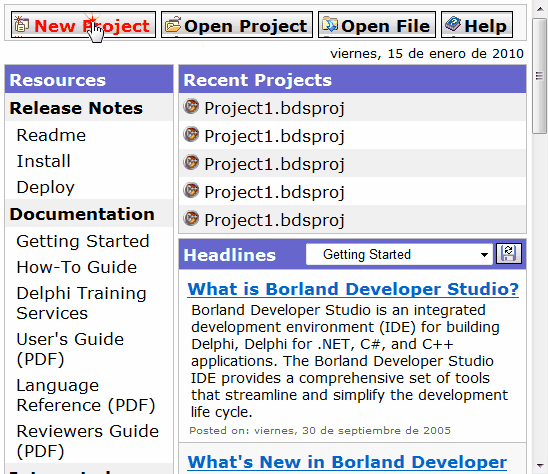Open the Getting Started headlines dropdown
Image resolution: width=548 pixels, height=474 pixels.
(399, 254)
